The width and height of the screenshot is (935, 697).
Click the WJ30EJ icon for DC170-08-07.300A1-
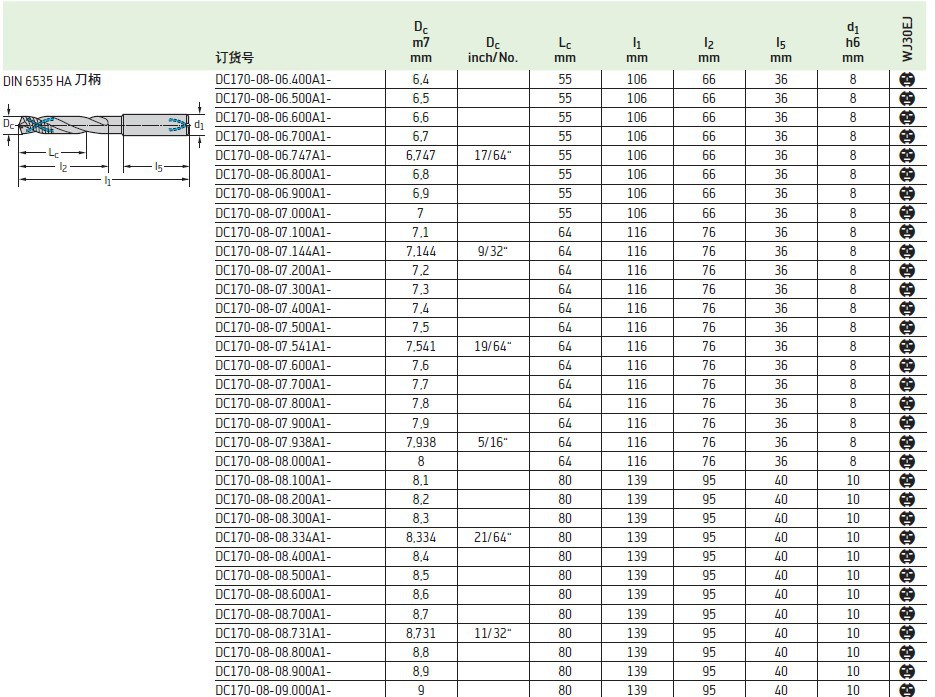(906, 289)
